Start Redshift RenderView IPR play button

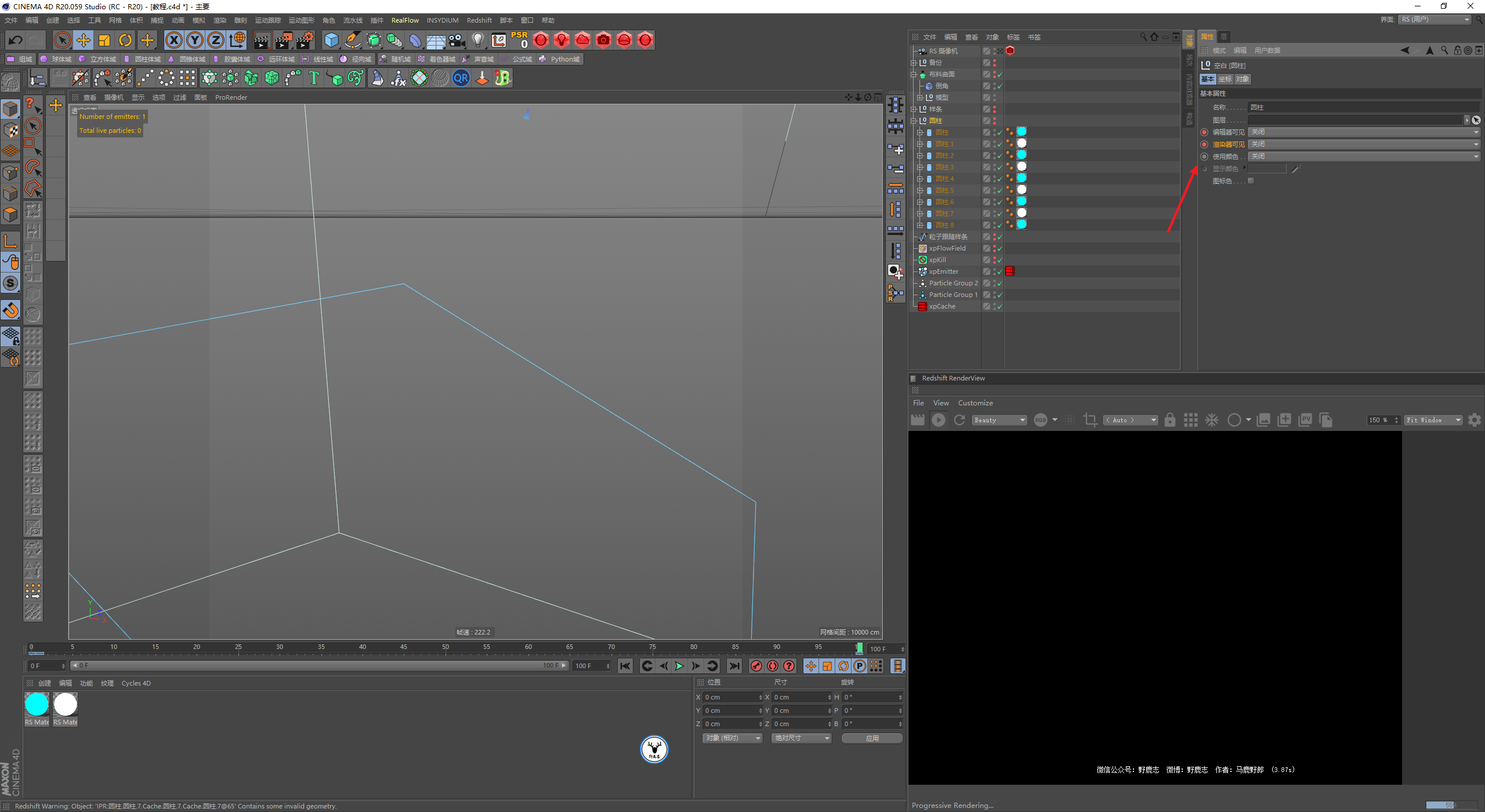point(938,420)
